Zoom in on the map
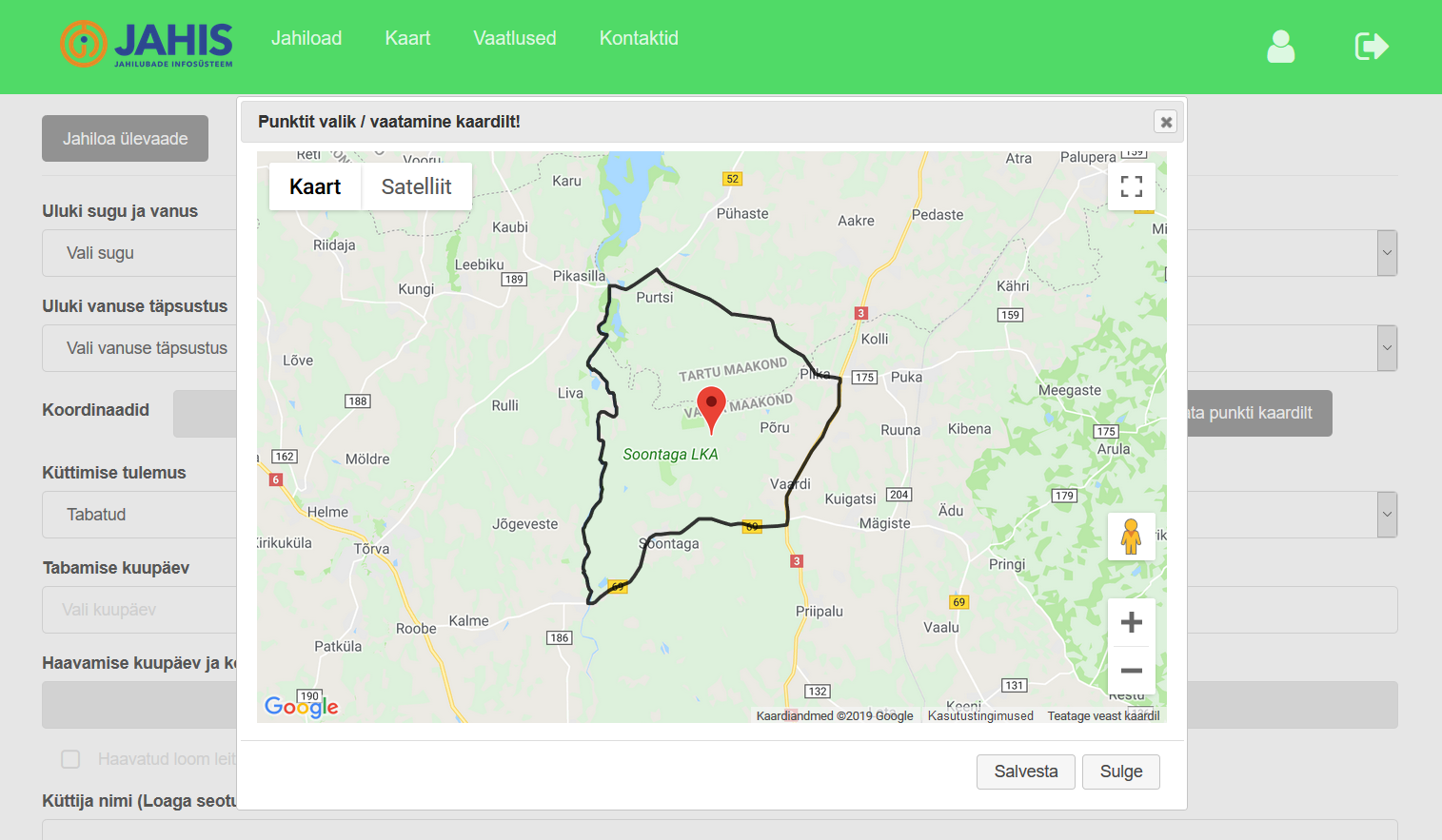Viewport: 1442px width, 840px height. pyautogui.click(x=1131, y=622)
